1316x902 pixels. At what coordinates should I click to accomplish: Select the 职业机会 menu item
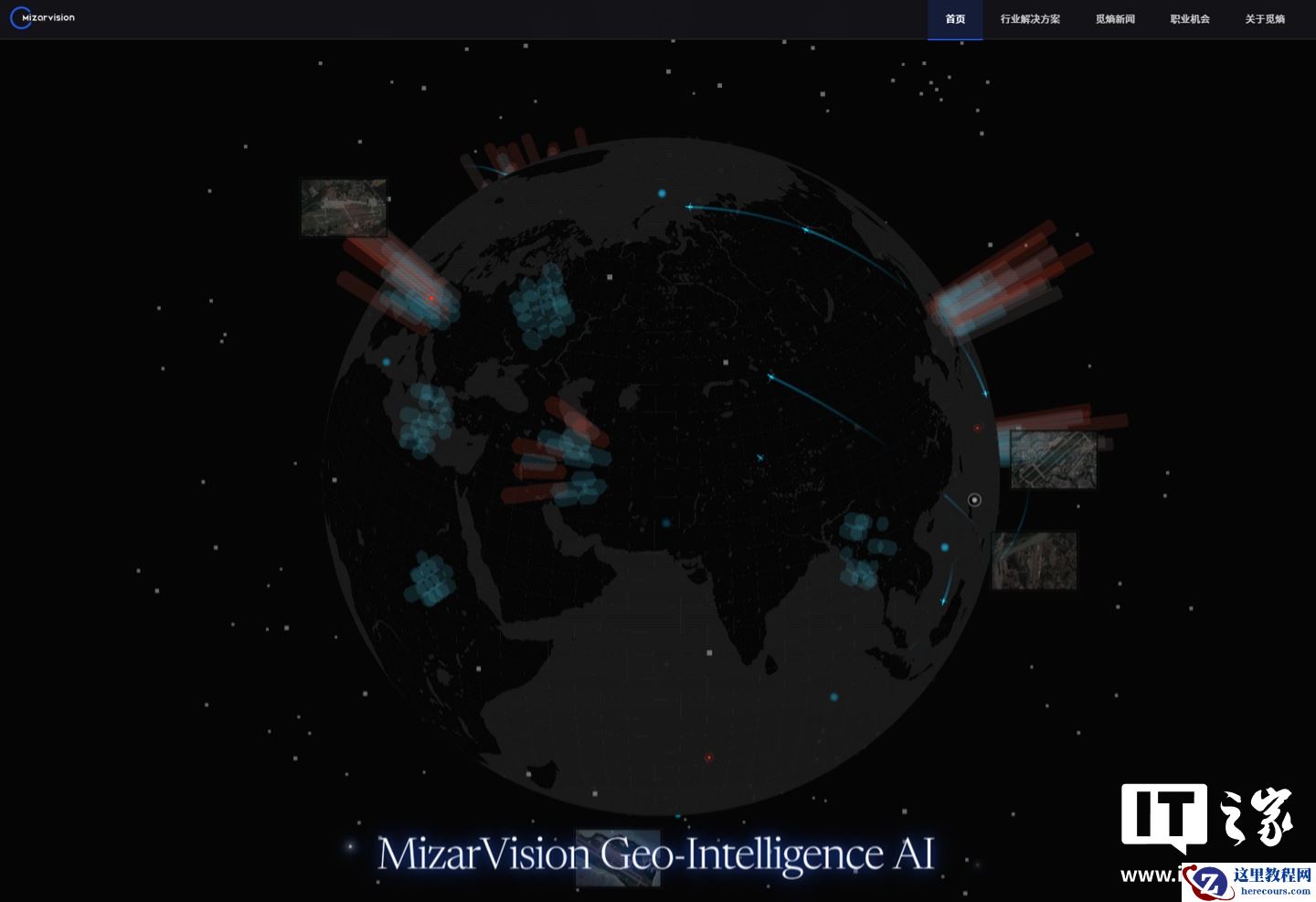[1190, 19]
